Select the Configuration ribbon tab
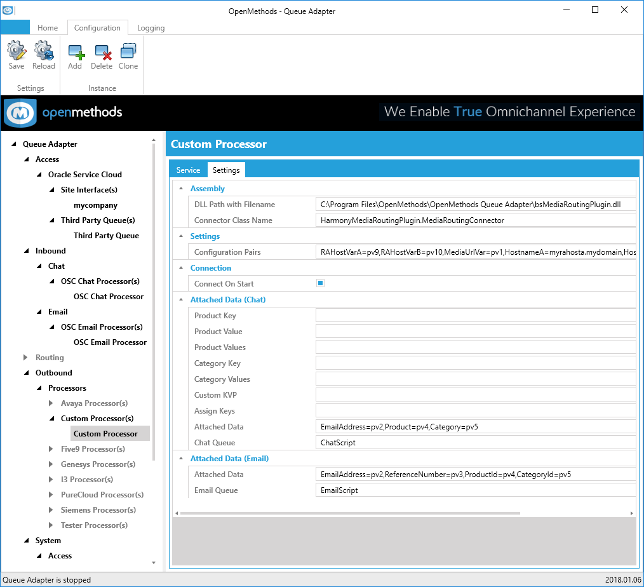 click(97, 28)
